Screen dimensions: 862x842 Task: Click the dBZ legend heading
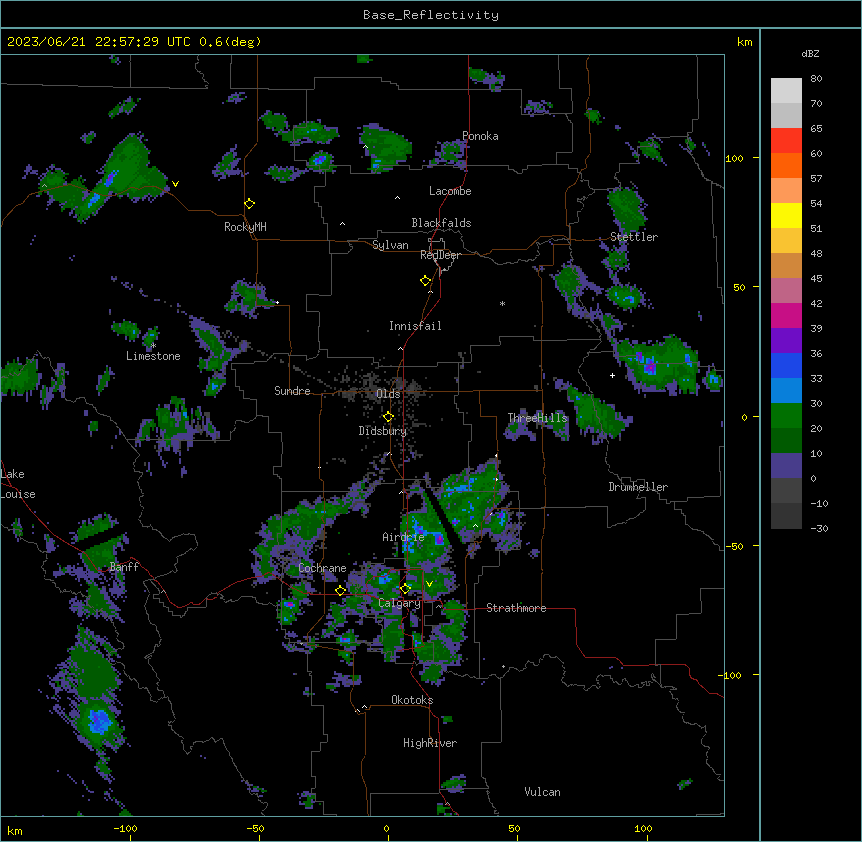click(810, 54)
